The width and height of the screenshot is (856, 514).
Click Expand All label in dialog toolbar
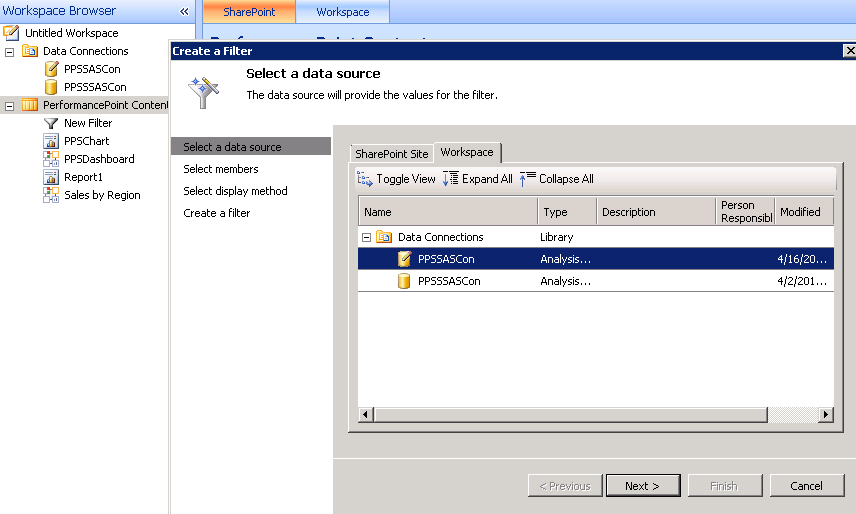(487, 179)
